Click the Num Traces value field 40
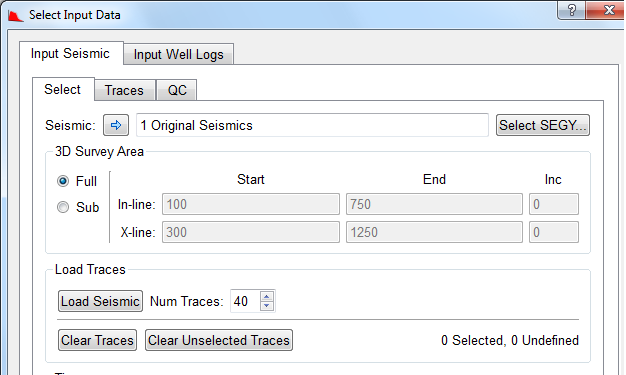626x375 pixels. point(245,301)
